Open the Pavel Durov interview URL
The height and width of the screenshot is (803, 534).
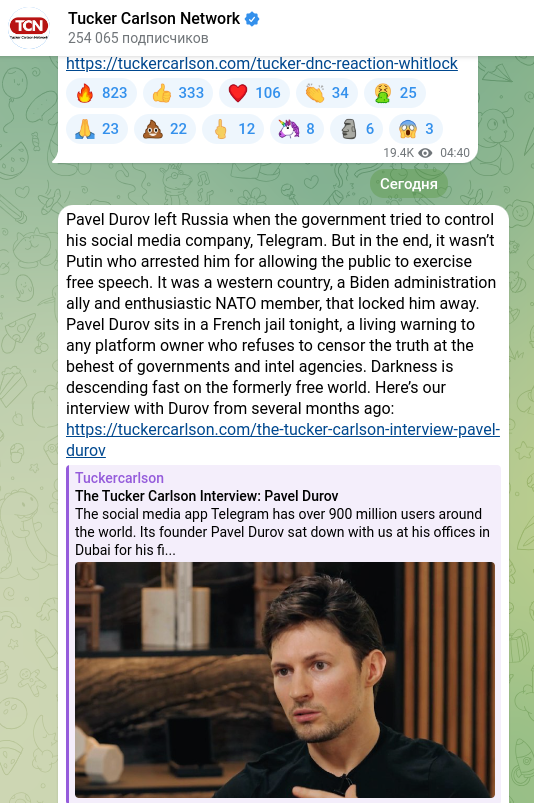coord(283,439)
